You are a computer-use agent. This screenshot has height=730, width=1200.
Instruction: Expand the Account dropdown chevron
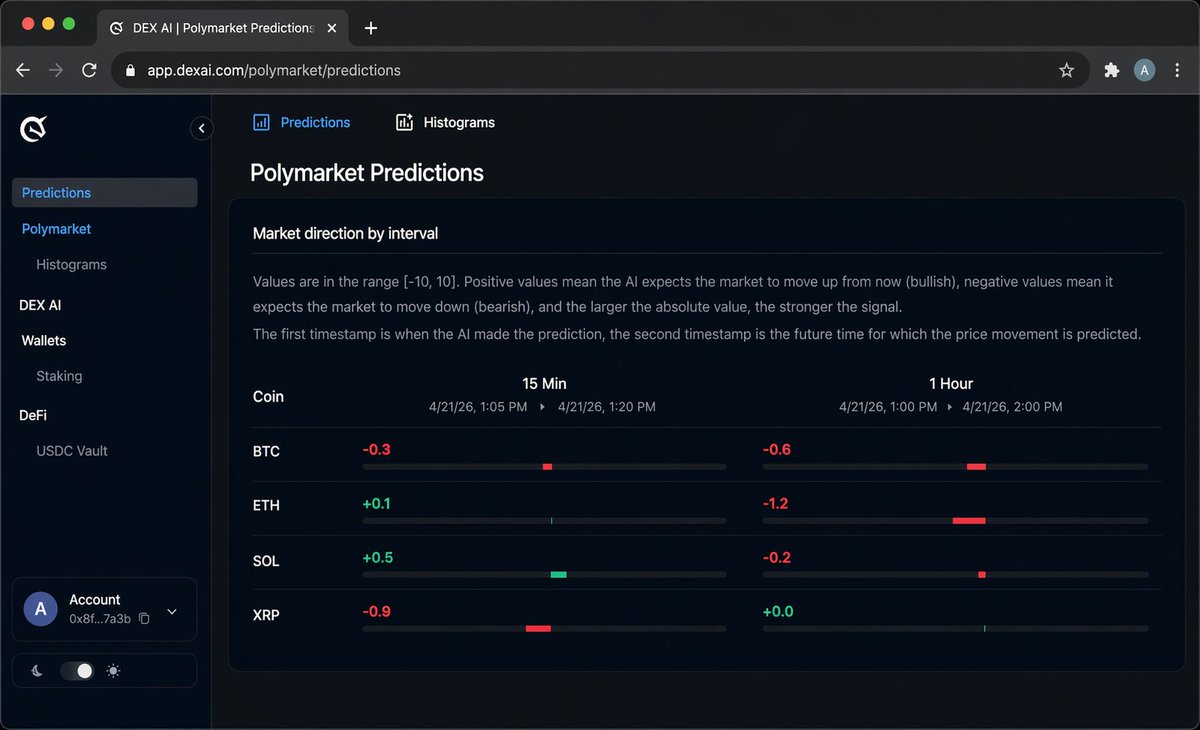click(x=171, y=611)
